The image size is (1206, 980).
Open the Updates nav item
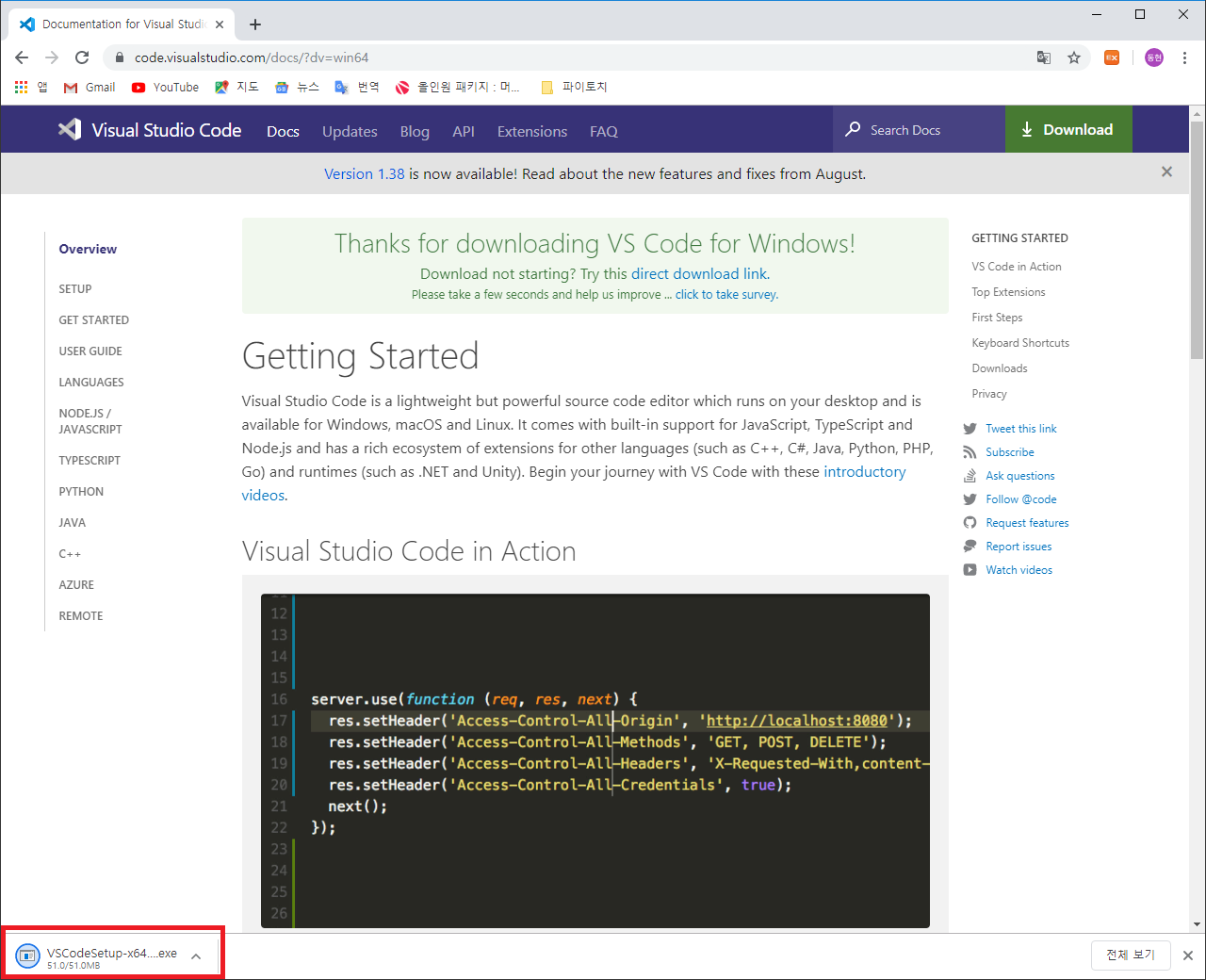point(350,131)
